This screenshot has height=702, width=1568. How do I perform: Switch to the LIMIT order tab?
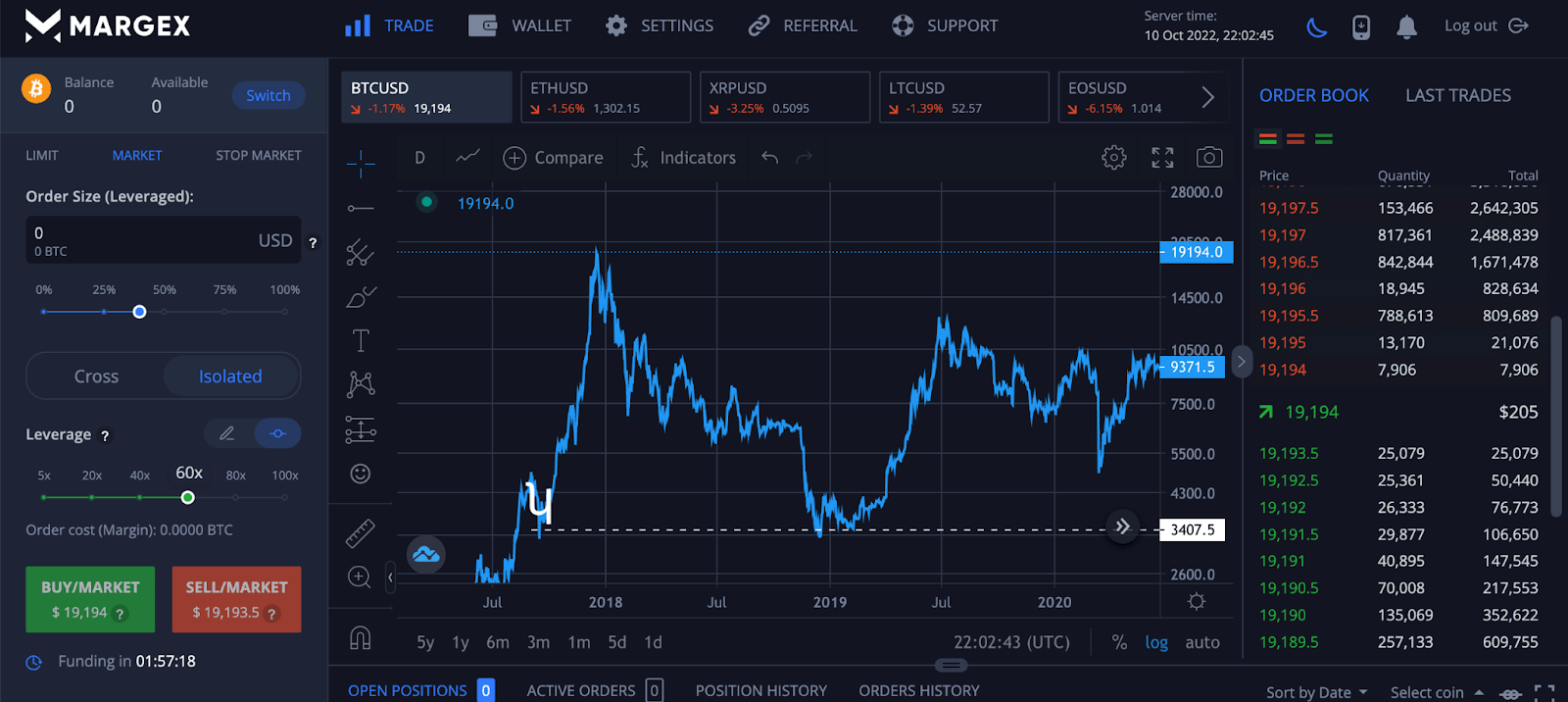(42, 155)
